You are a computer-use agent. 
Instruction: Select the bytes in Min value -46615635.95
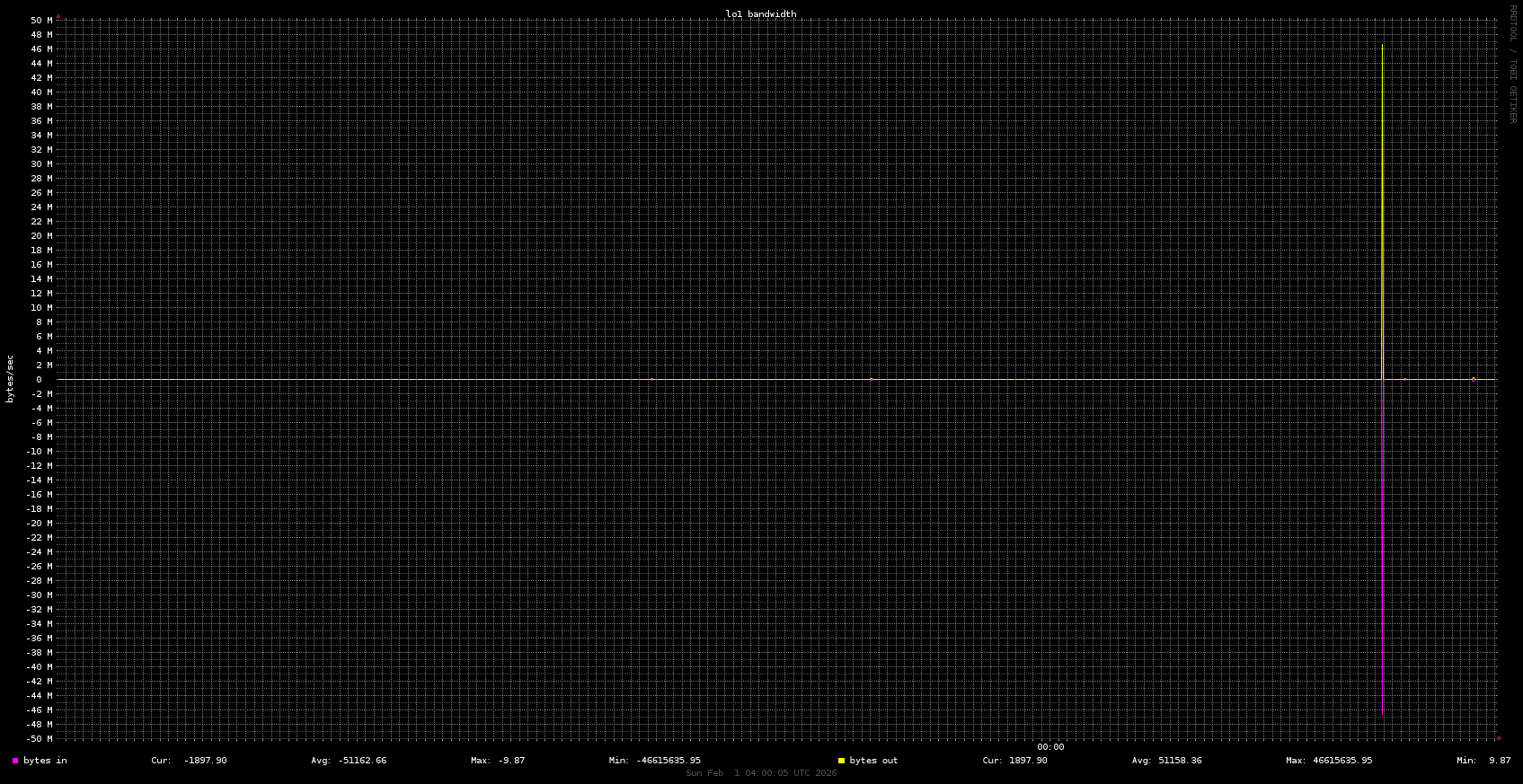[668, 761]
